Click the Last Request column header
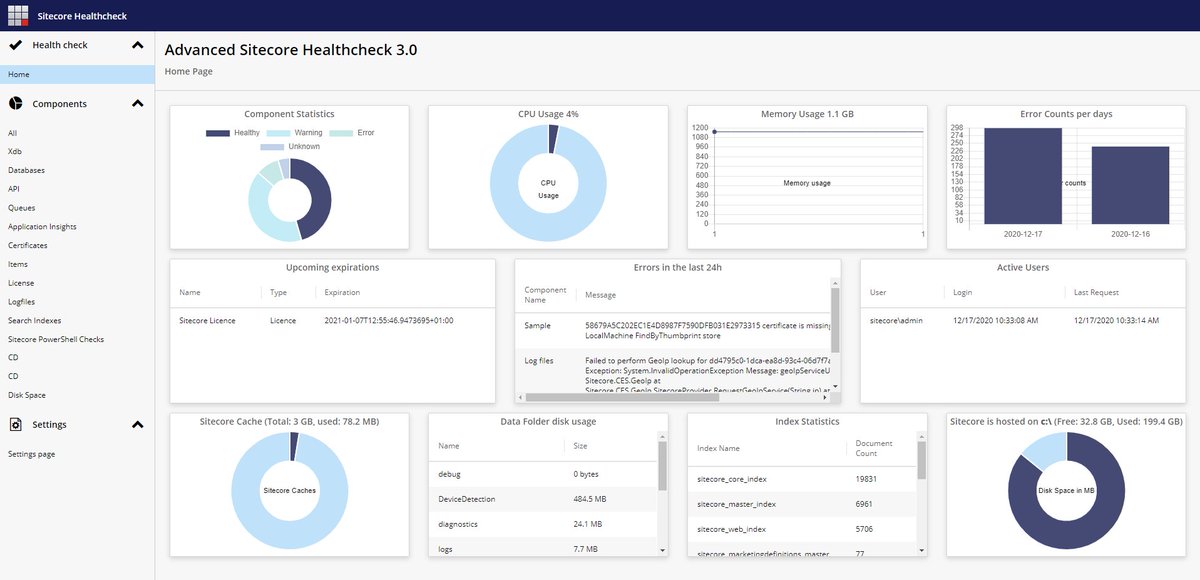The width and height of the screenshot is (1200, 580). click(1096, 293)
